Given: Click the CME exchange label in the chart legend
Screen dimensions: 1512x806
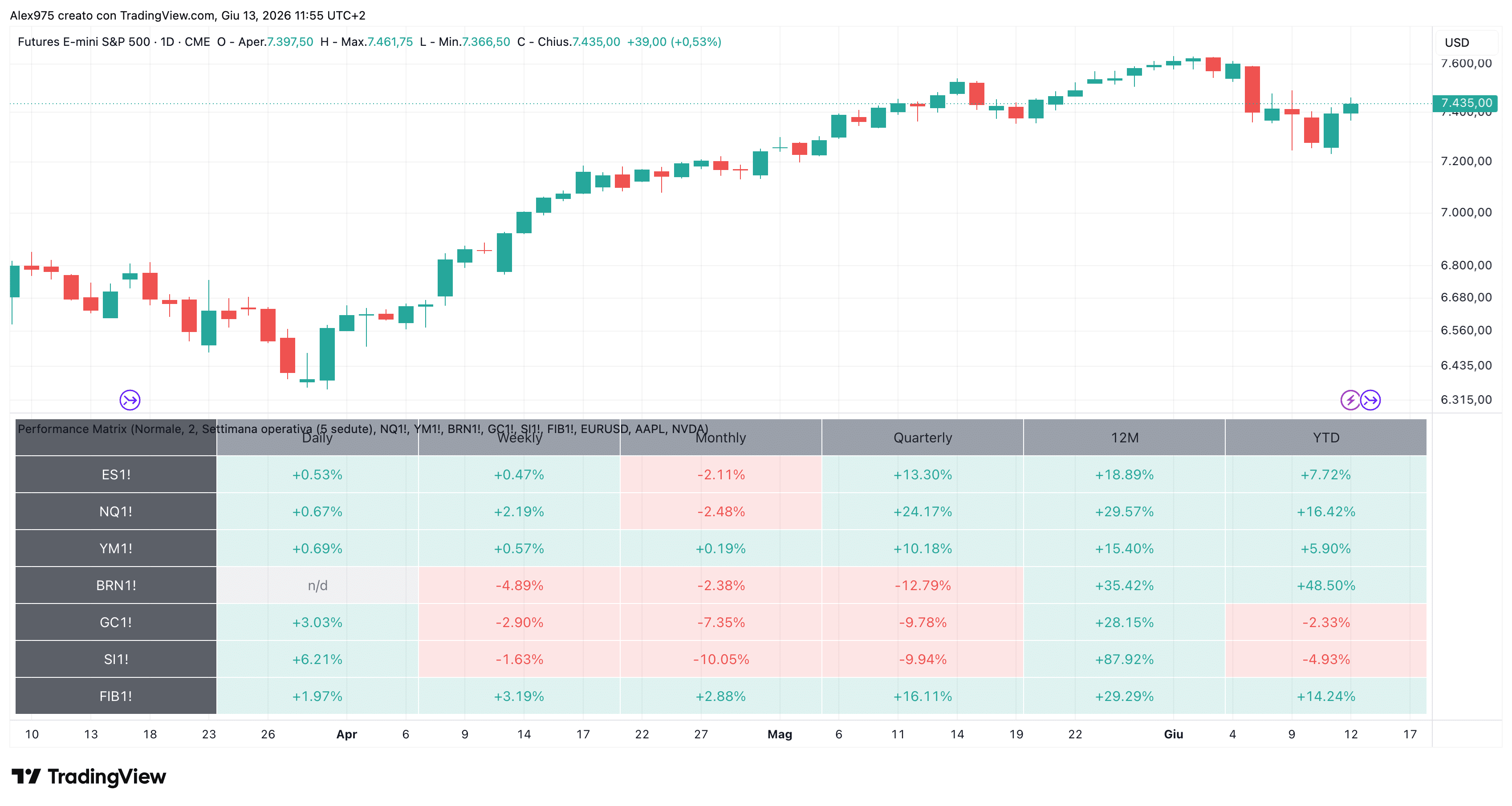Looking at the screenshot, I should (197, 42).
